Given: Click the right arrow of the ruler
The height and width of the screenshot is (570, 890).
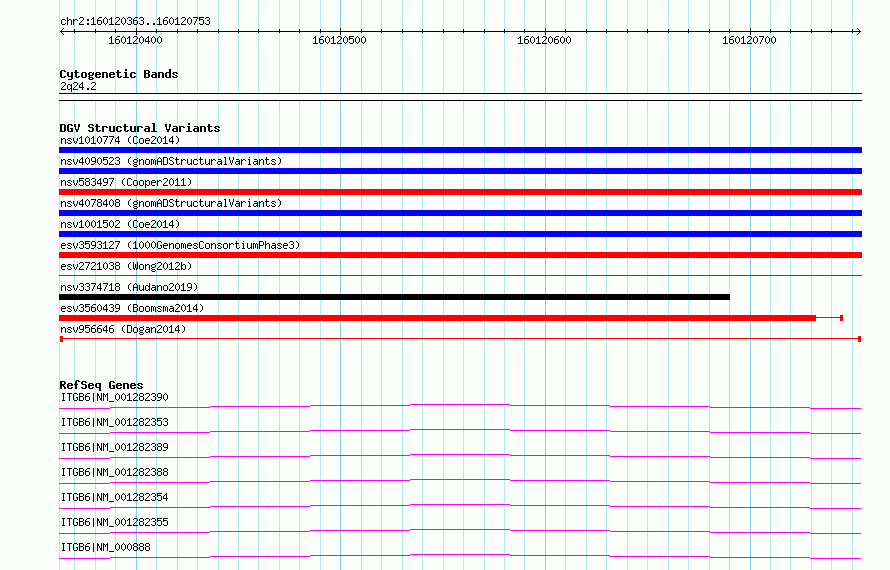Looking at the screenshot, I should pos(858,32).
